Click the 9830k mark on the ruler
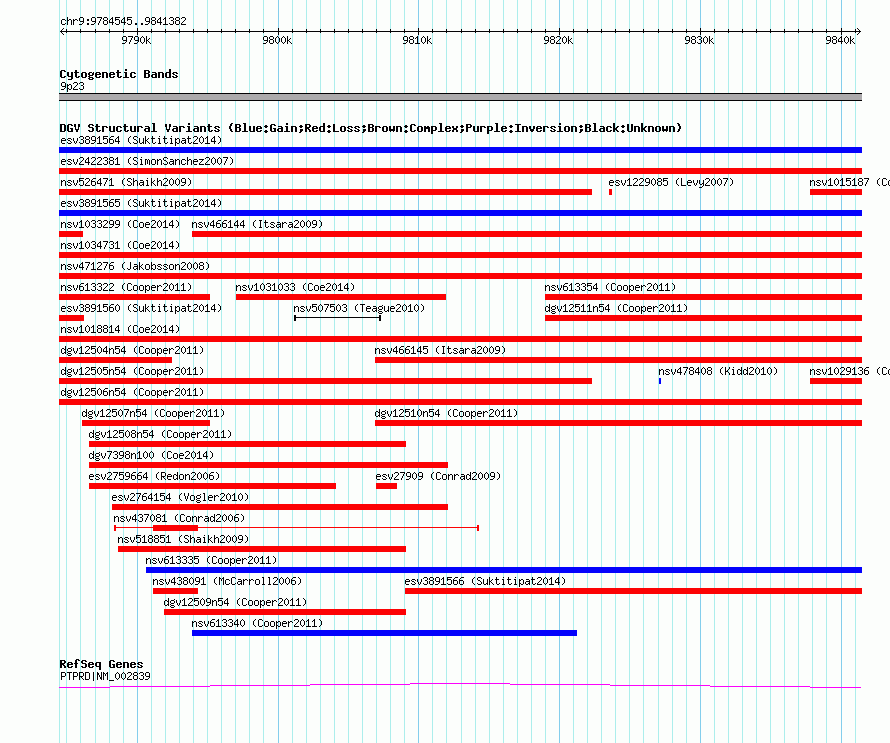This screenshot has height=743, width=890. point(699,40)
